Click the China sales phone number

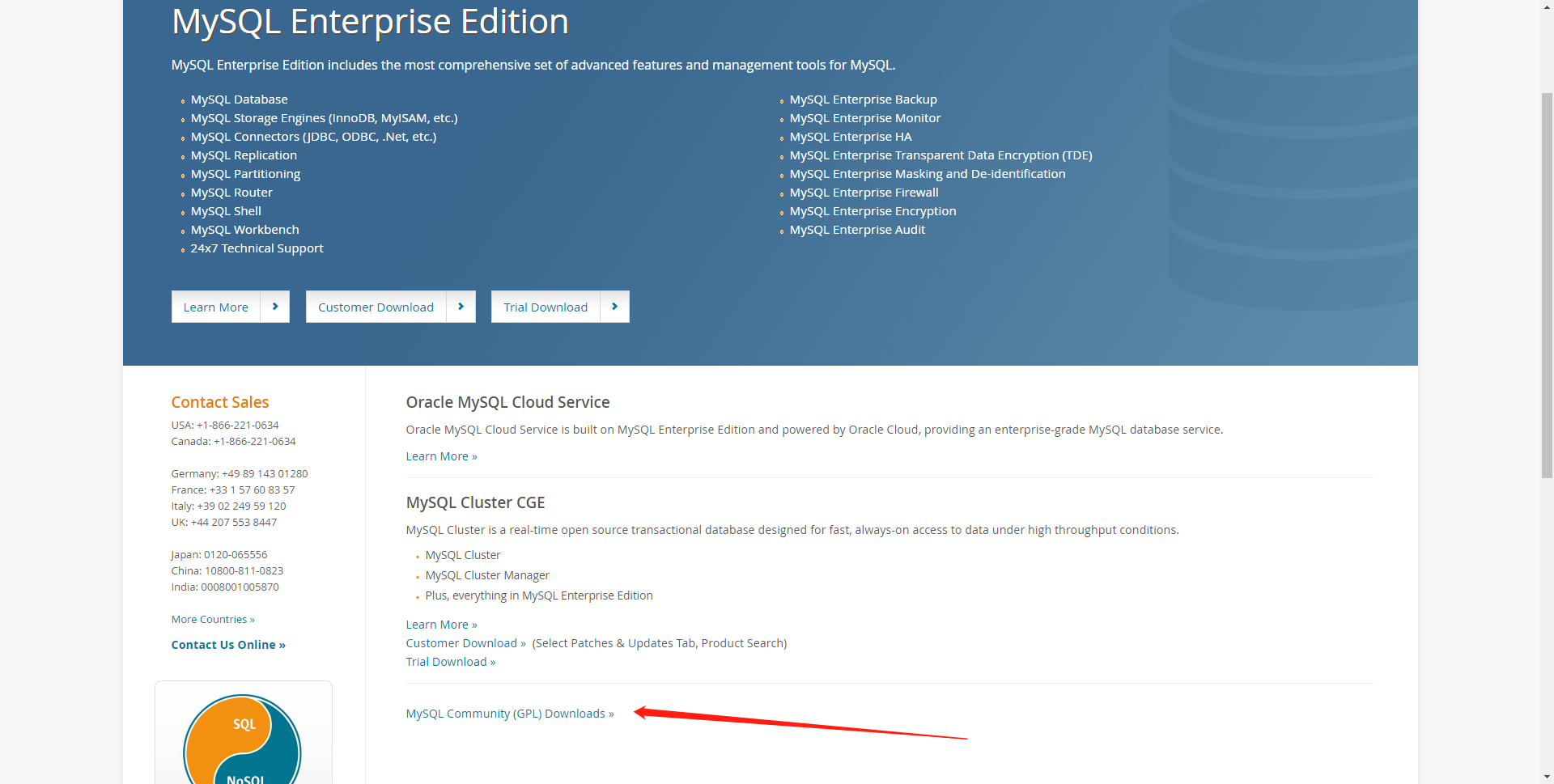pyautogui.click(x=244, y=571)
